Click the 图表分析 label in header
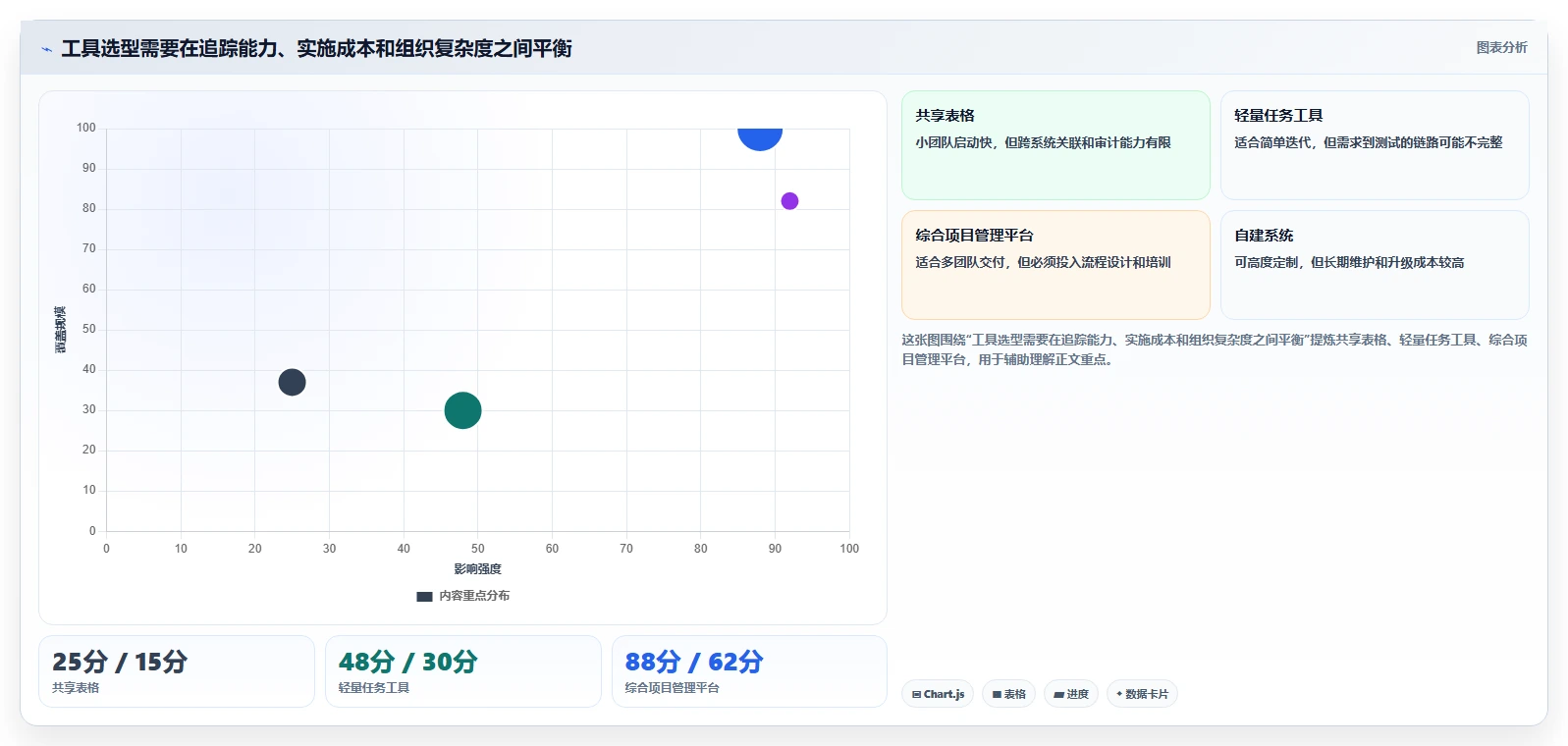The height and width of the screenshot is (746, 1568). pos(1501,47)
